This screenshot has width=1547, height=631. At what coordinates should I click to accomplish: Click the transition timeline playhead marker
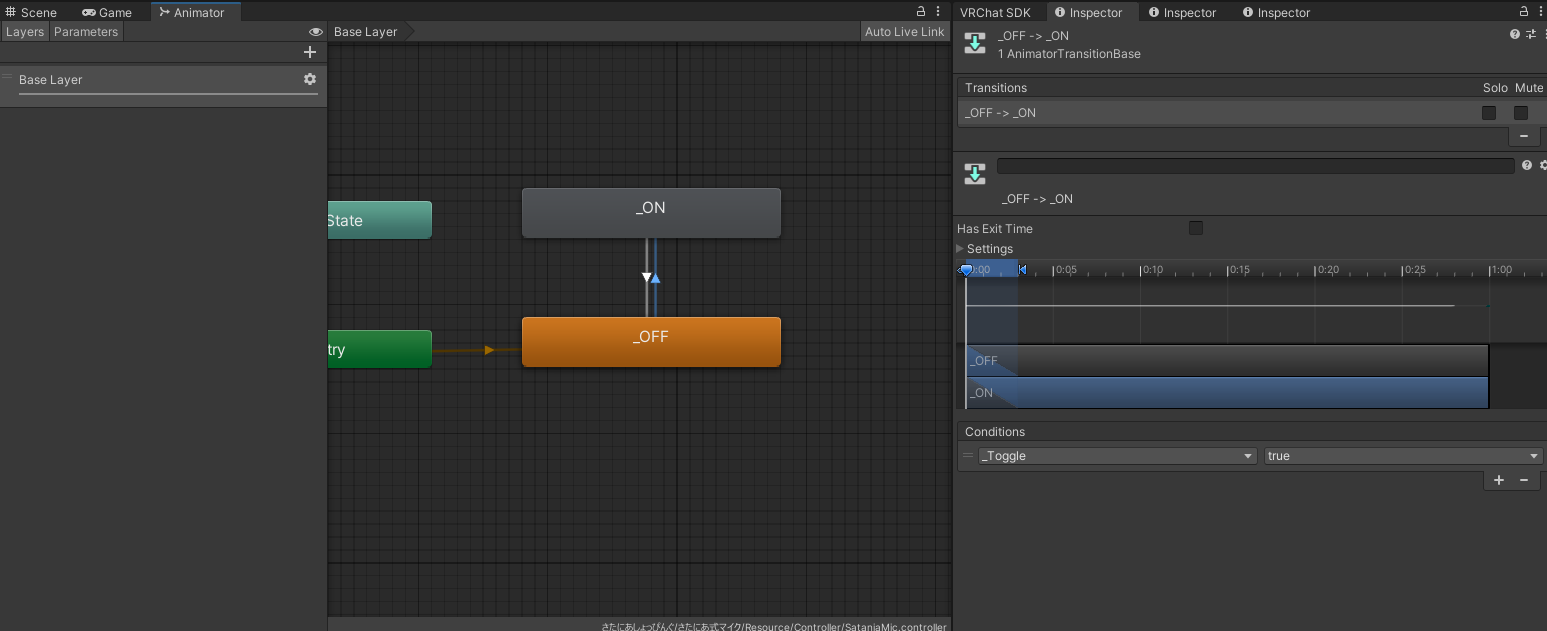(x=966, y=270)
